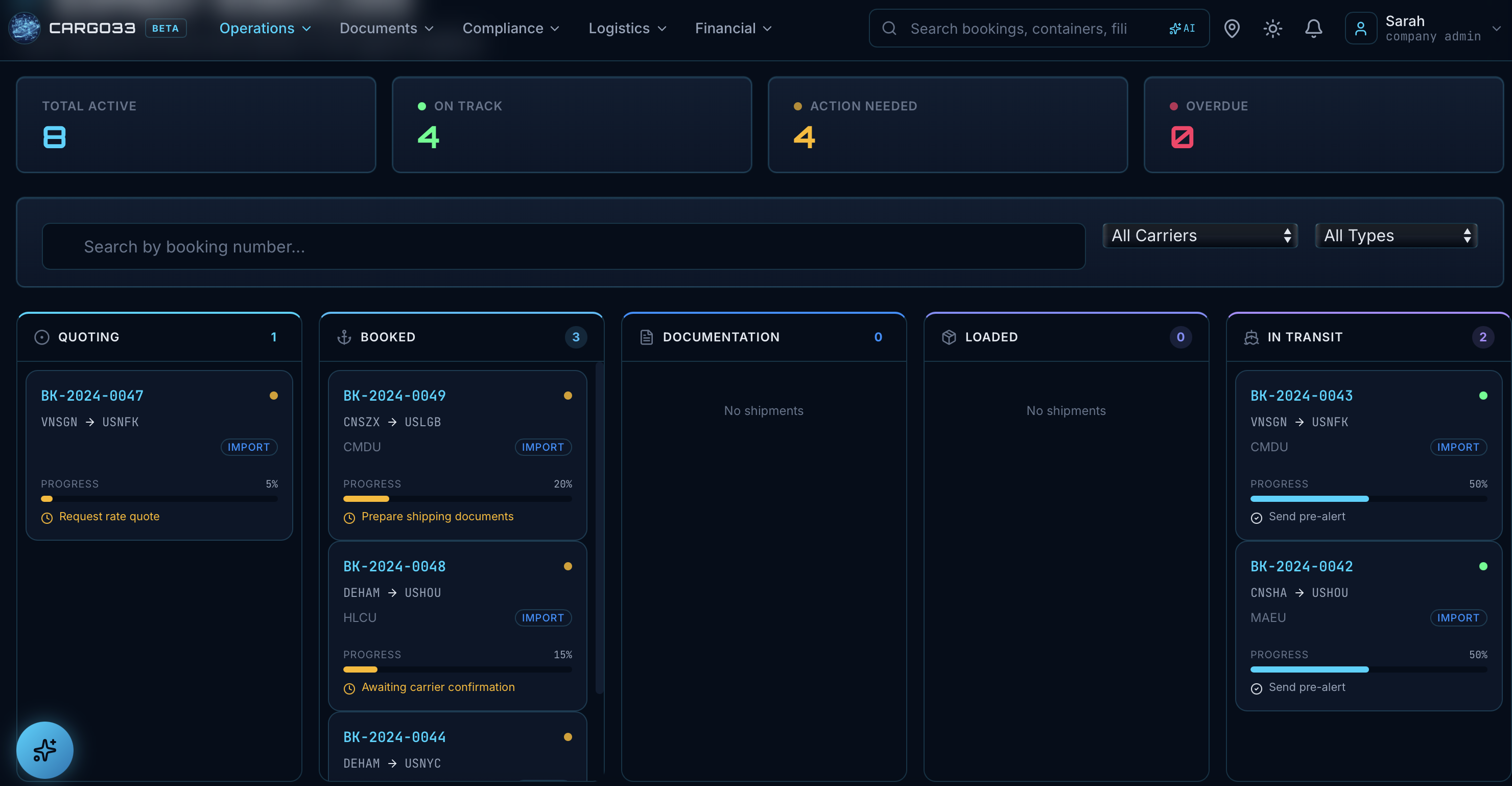Click the Booked column anchor icon

coord(344,337)
